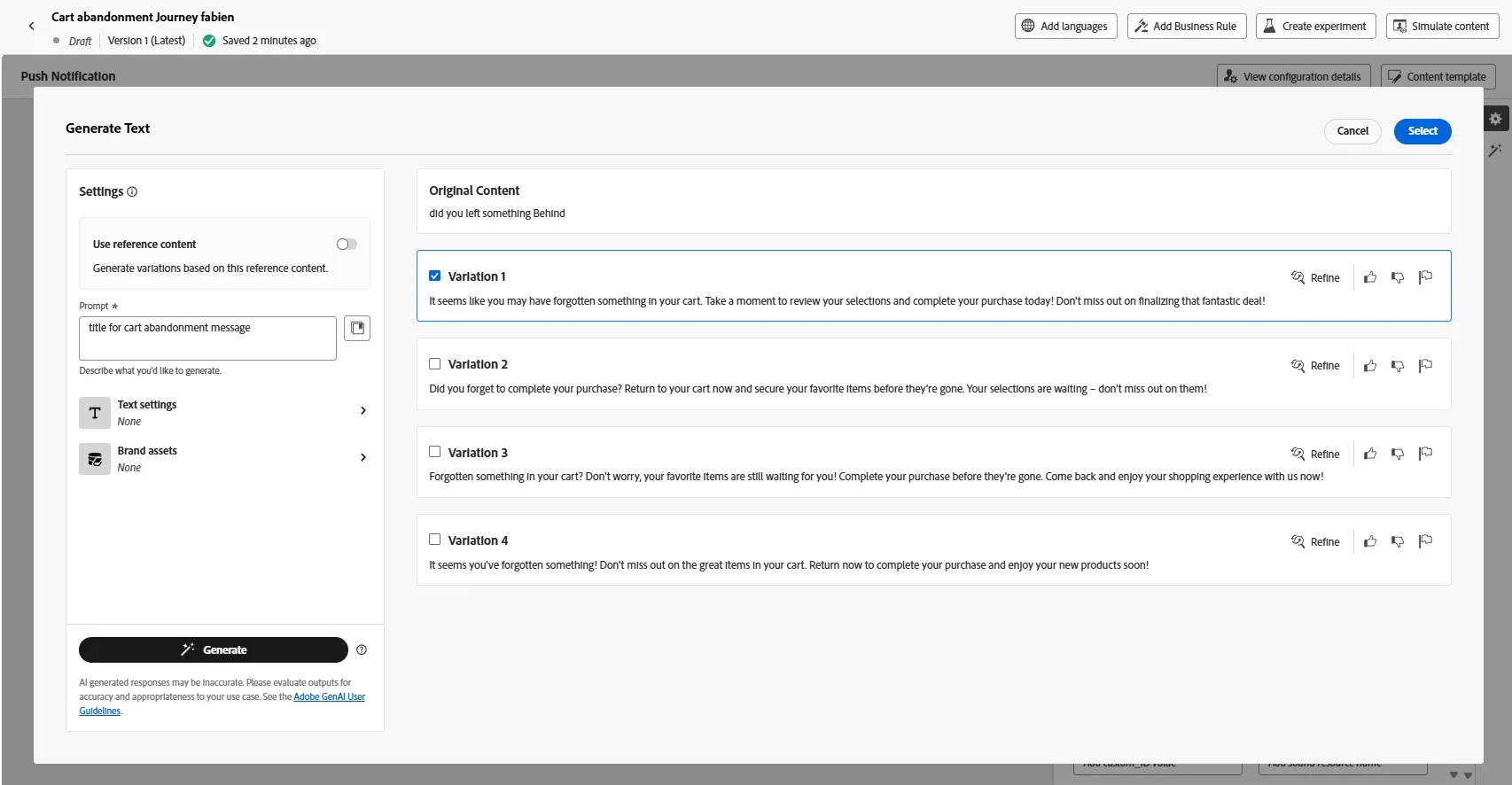Flag Variation 1 content

tap(1425, 277)
